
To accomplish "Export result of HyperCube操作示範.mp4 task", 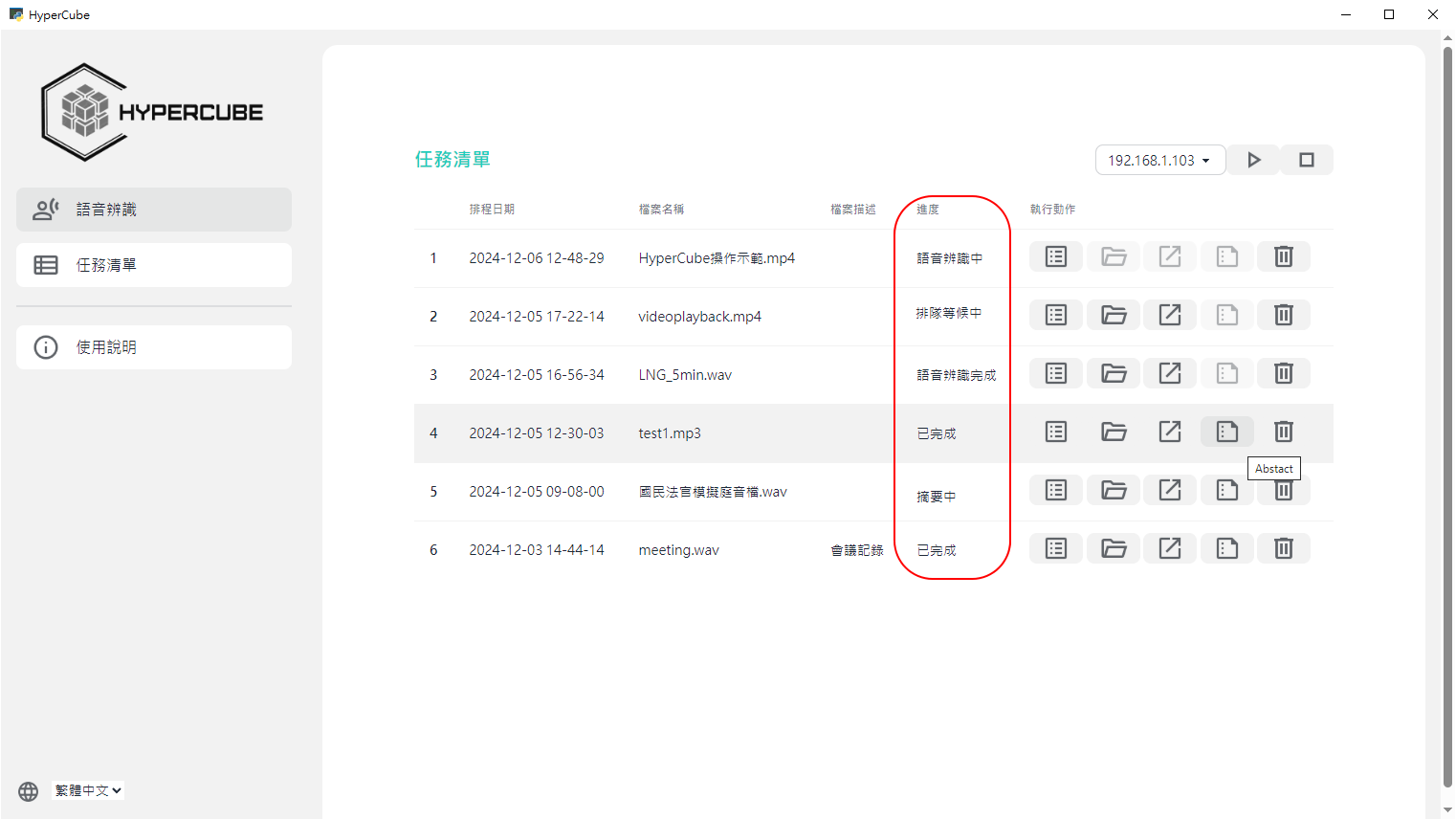I will click(x=1170, y=256).
